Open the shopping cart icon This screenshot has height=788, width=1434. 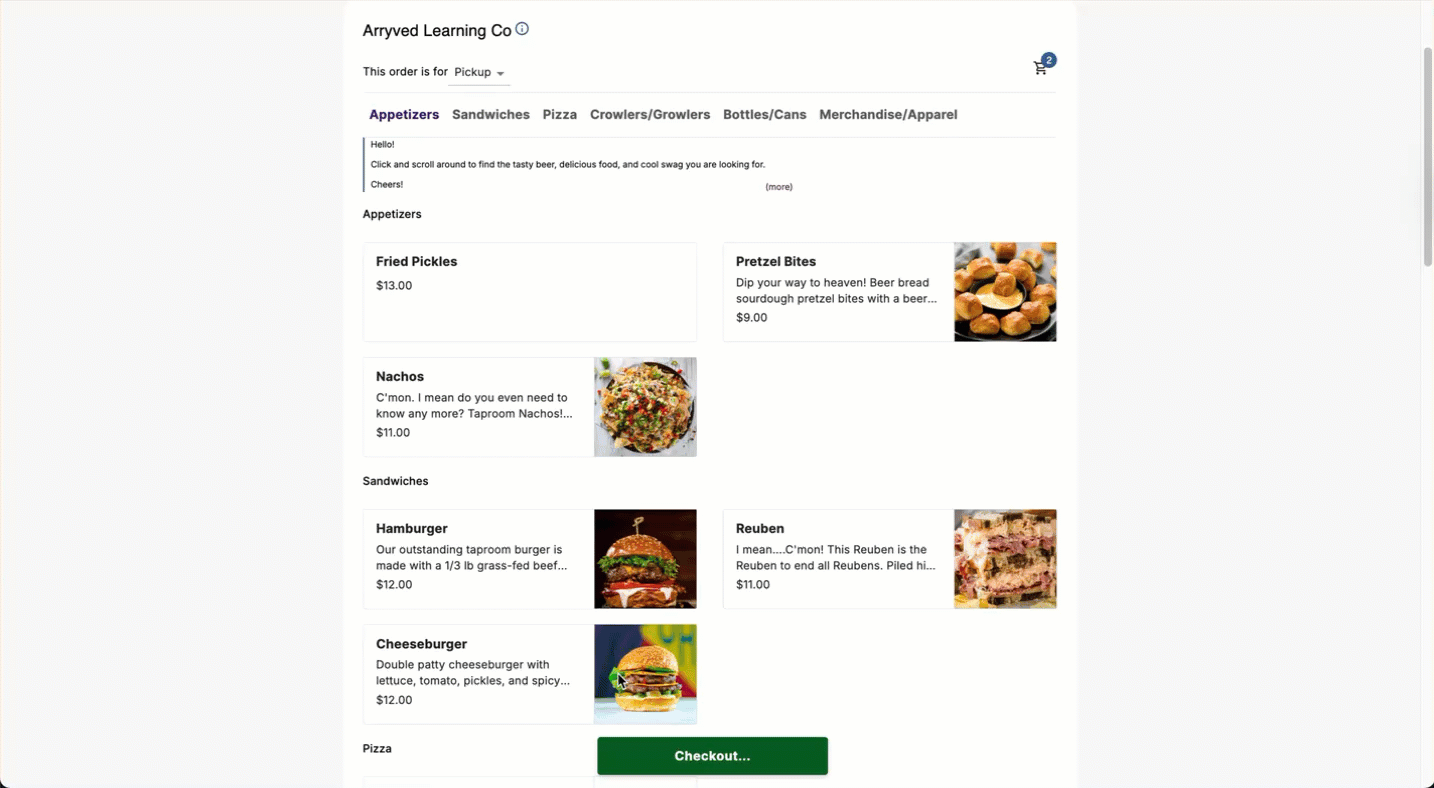1040,68
